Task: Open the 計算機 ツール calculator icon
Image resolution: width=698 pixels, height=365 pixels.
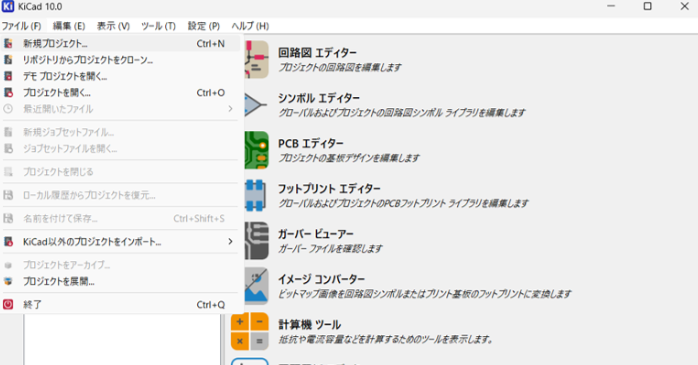Action: (x=250, y=332)
